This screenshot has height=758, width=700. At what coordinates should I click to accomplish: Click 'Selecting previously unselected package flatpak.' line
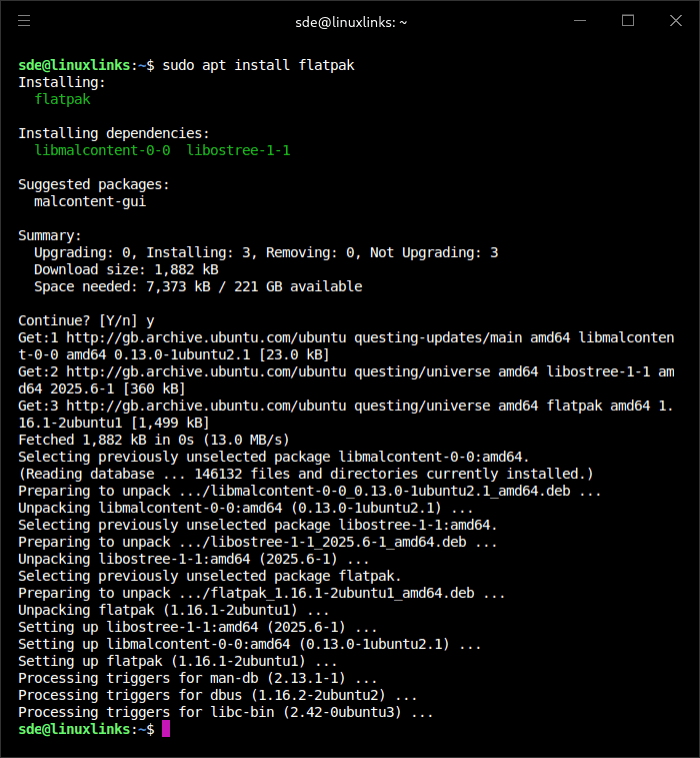point(210,576)
